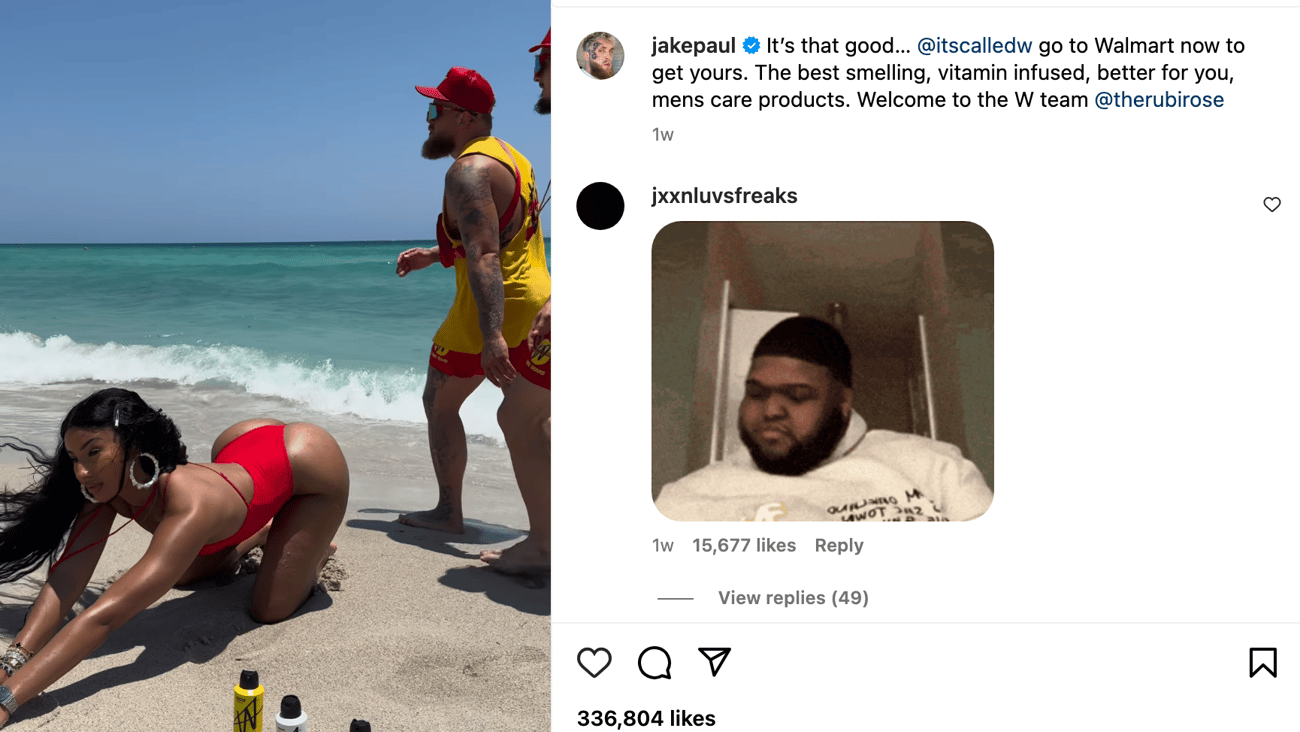The width and height of the screenshot is (1300, 732).
Task: Click the 1w timestamp under the GIF comment
Action: [662, 545]
